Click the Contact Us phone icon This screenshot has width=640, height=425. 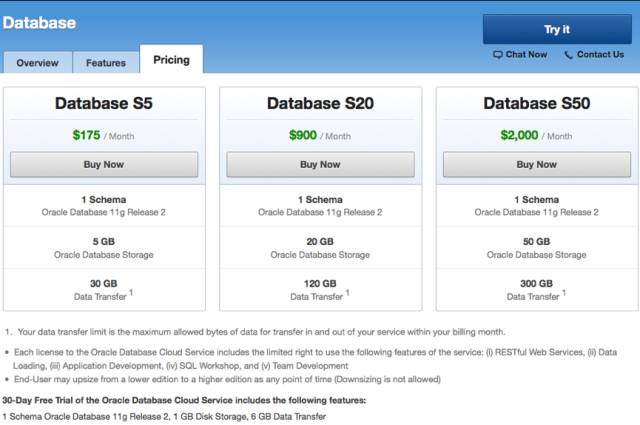pos(568,55)
